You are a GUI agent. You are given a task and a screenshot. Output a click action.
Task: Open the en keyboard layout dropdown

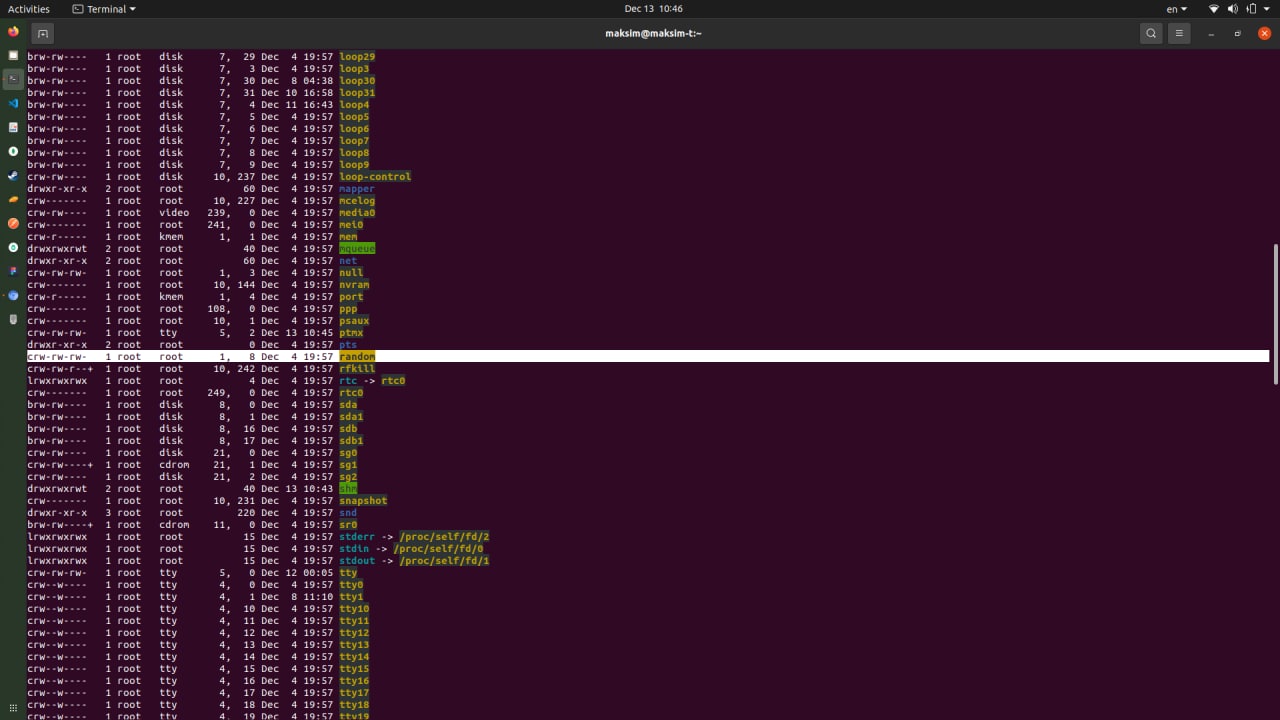tap(1177, 9)
